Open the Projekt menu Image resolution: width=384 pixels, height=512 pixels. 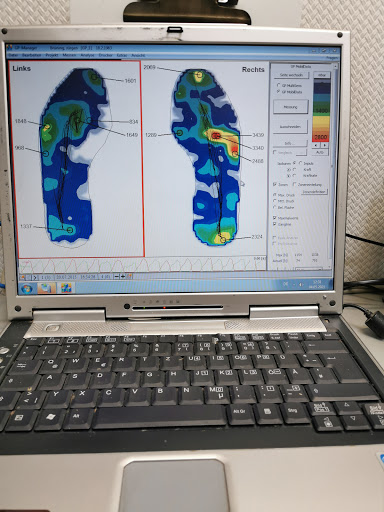coord(52,55)
